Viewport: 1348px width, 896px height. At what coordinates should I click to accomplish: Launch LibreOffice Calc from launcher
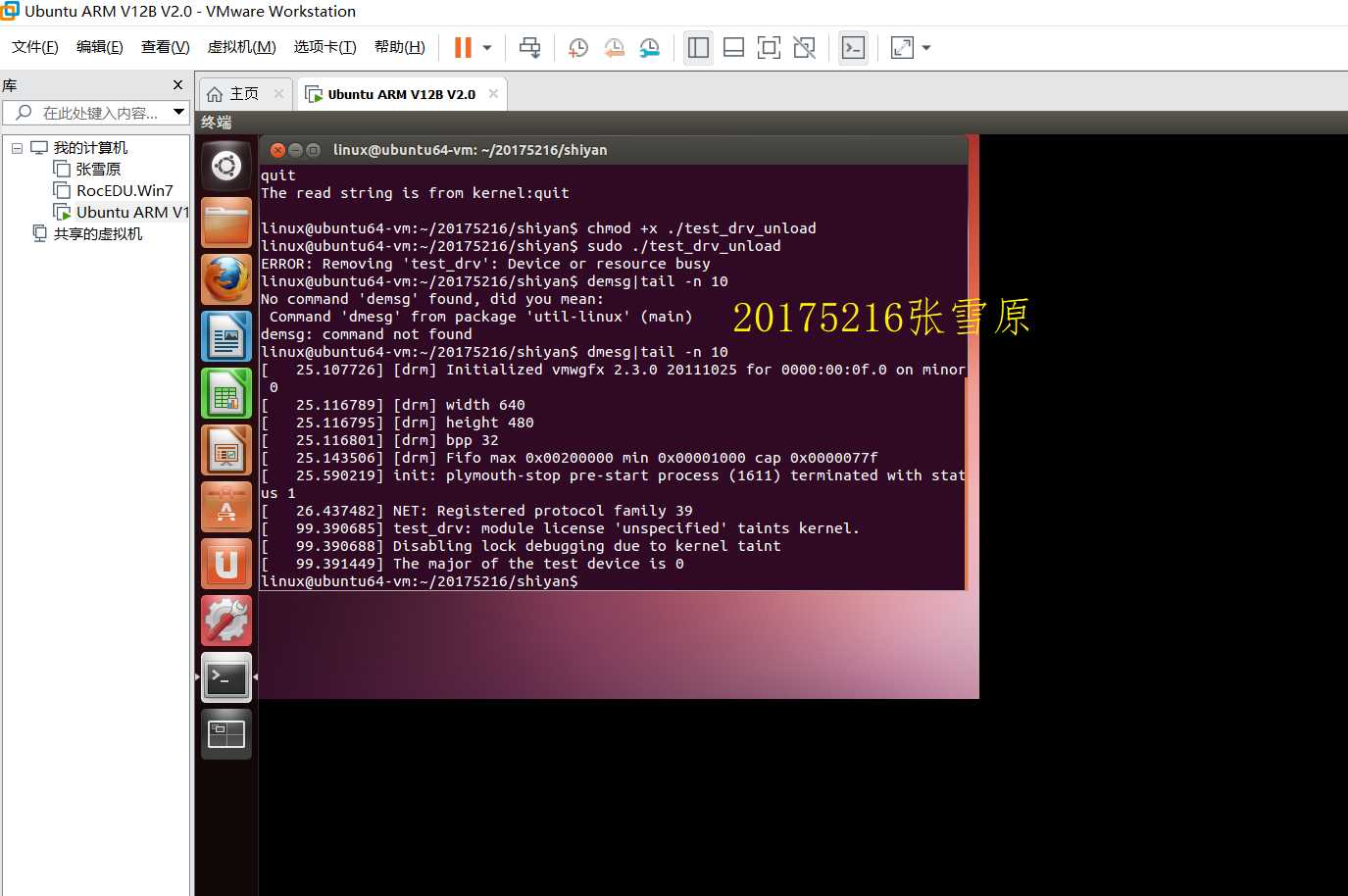[226, 393]
